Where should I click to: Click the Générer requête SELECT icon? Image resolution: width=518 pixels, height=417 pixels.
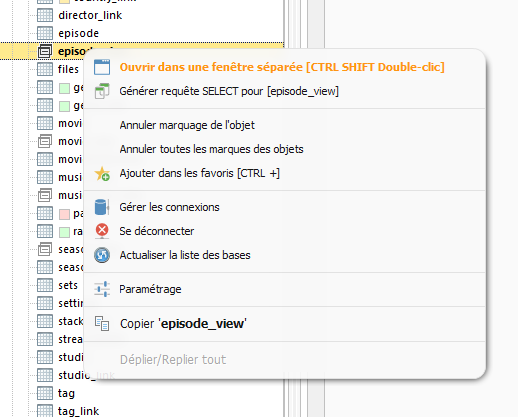point(102,91)
